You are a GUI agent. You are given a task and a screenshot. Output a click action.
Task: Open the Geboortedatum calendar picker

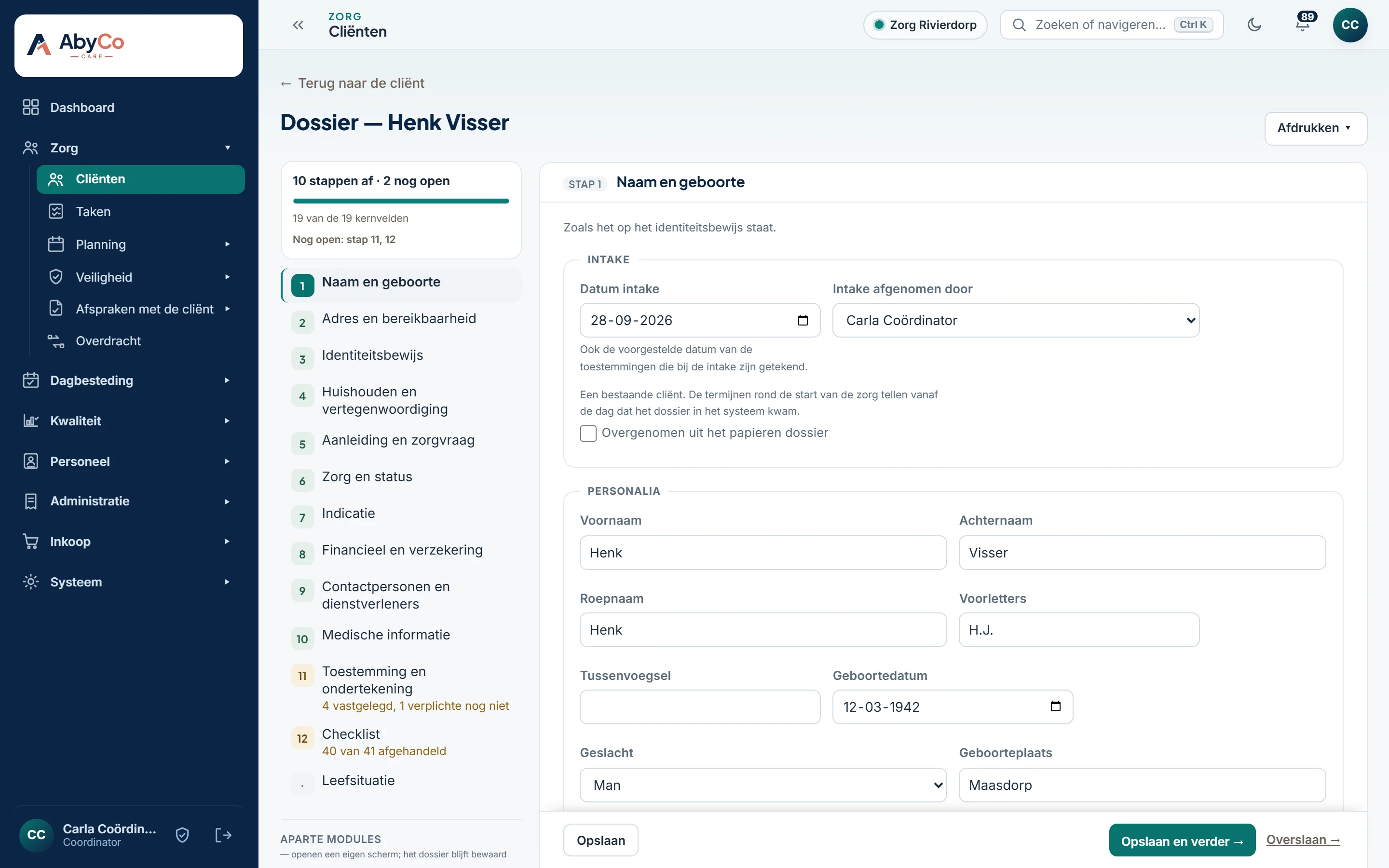coord(1055,706)
